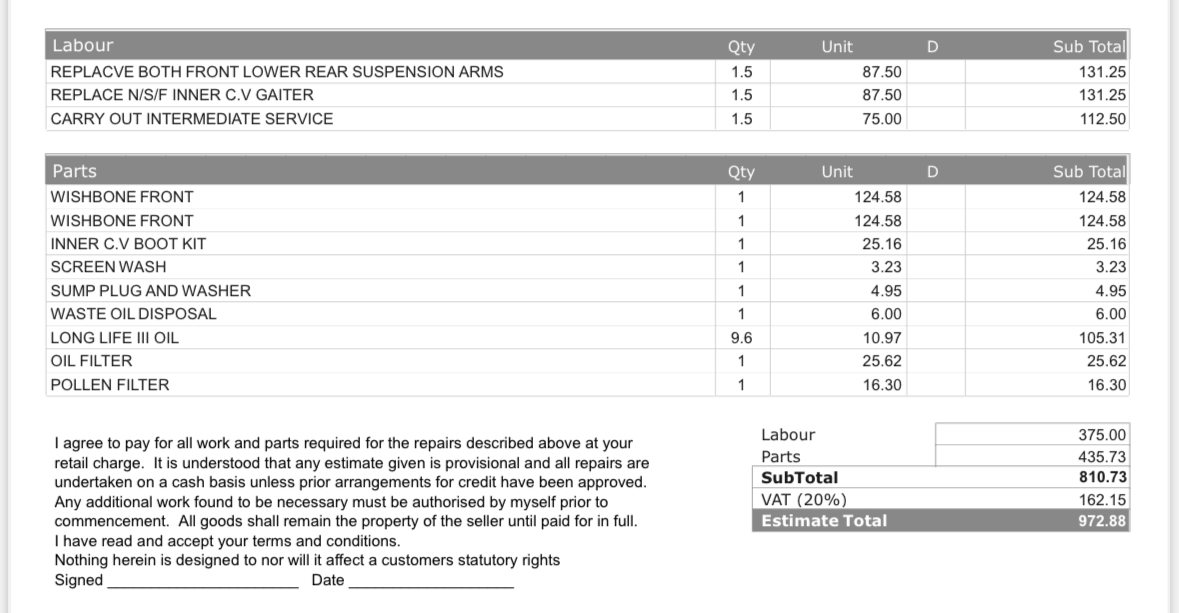The image size is (1179, 613).
Task: Click the VAT (20%) value 162.15
Action: [x=1103, y=499]
